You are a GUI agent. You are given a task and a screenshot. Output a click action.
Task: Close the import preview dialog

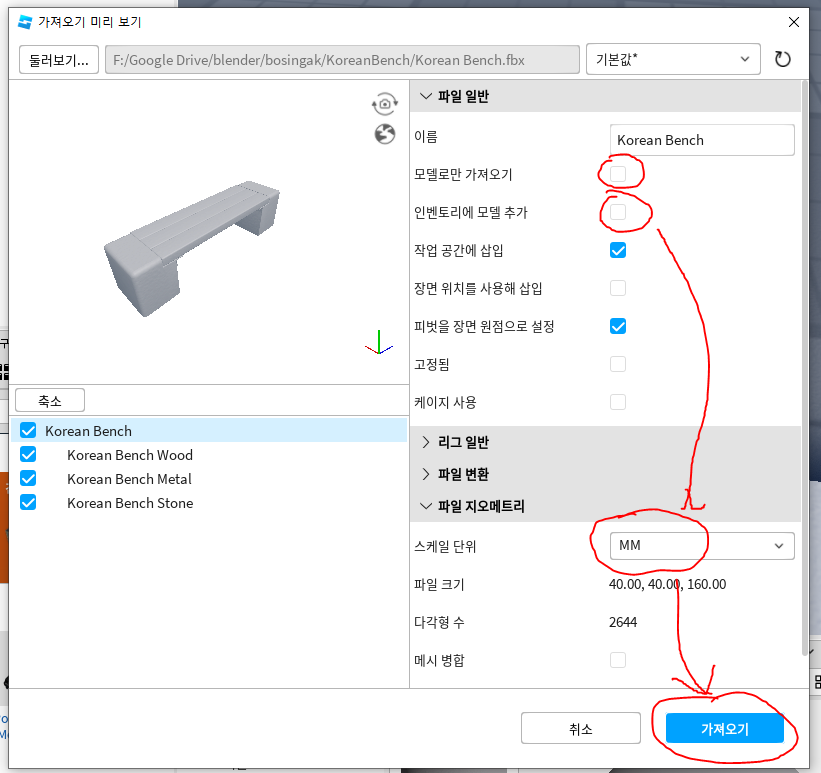pos(794,22)
